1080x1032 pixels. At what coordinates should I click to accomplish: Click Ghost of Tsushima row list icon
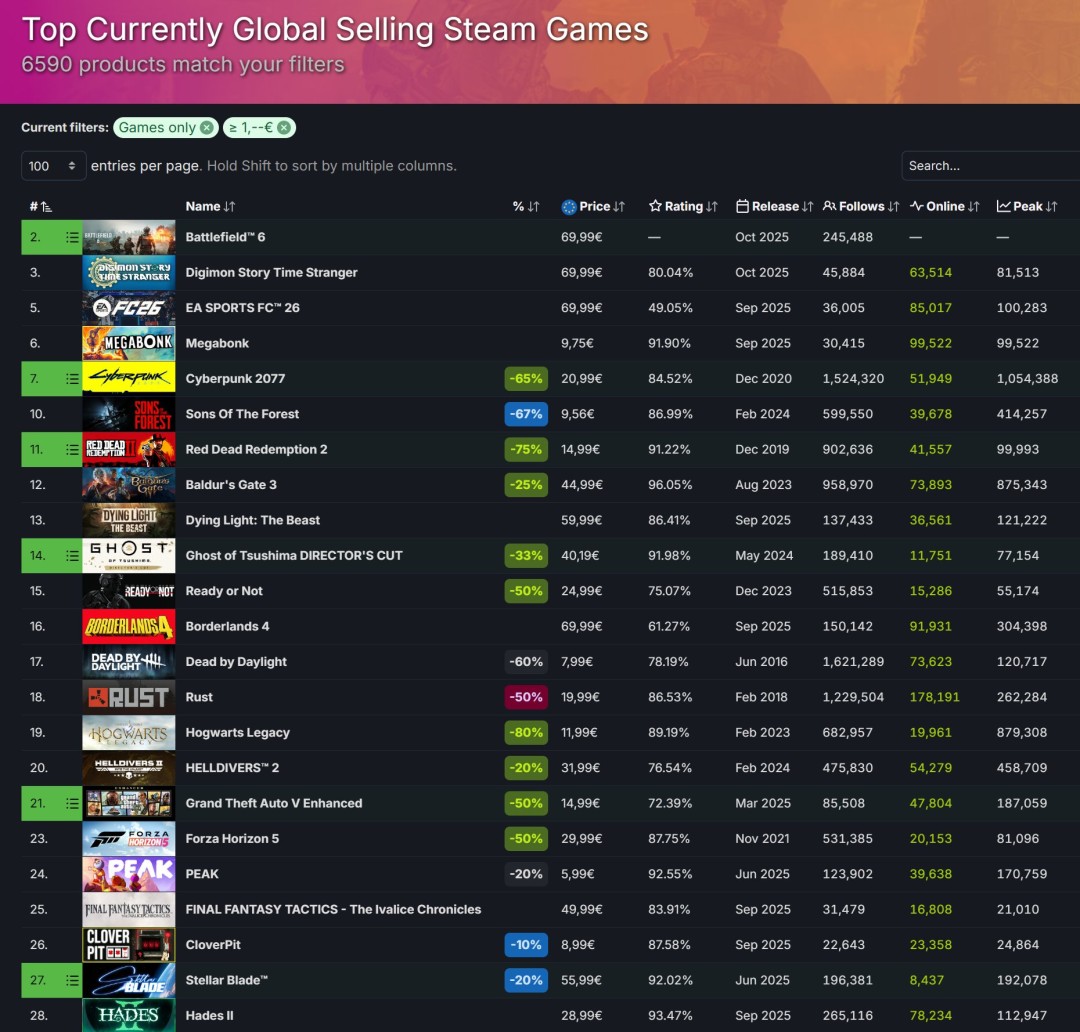pos(71,556)
